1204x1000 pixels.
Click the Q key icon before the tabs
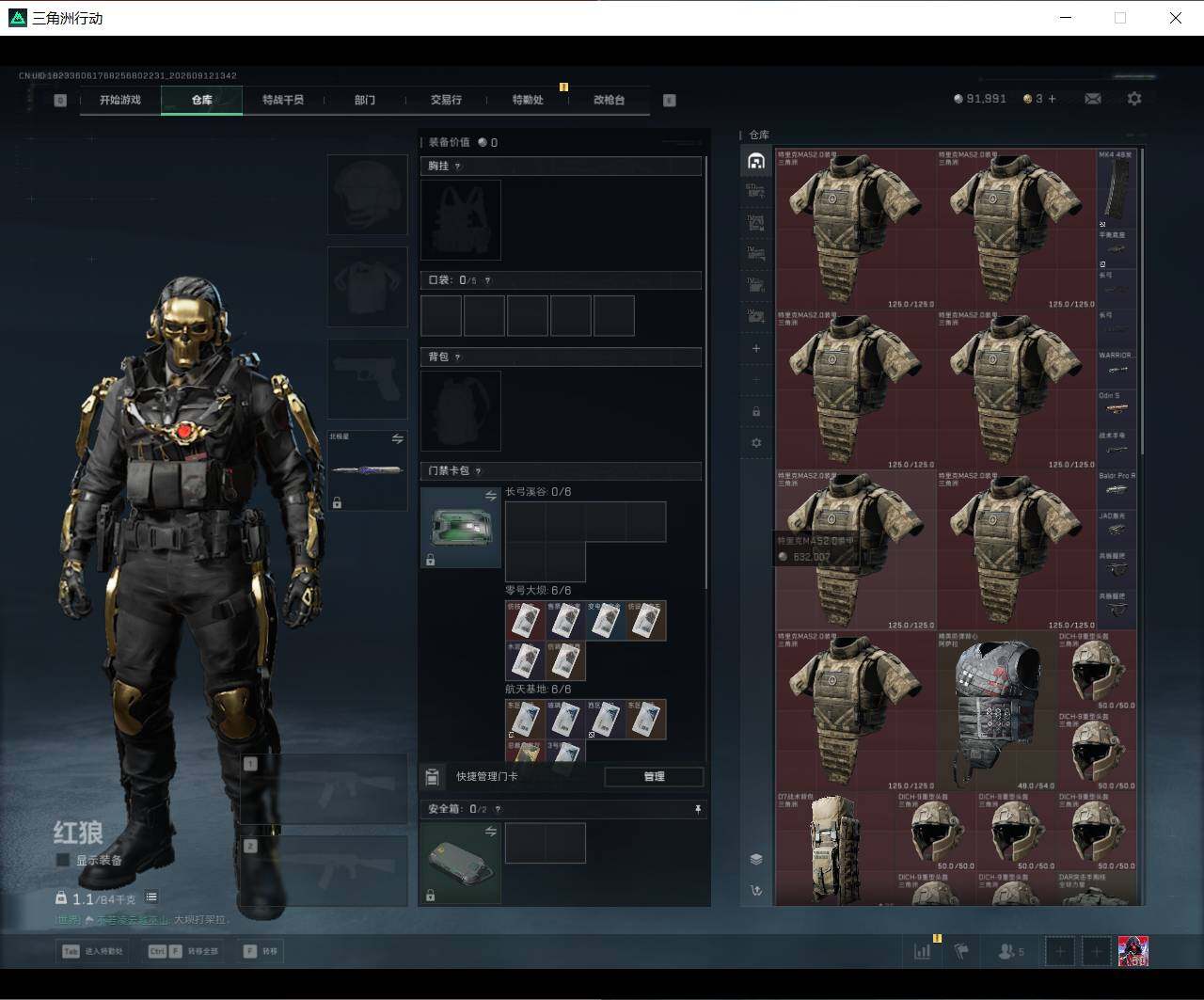[x=60, y=101]
